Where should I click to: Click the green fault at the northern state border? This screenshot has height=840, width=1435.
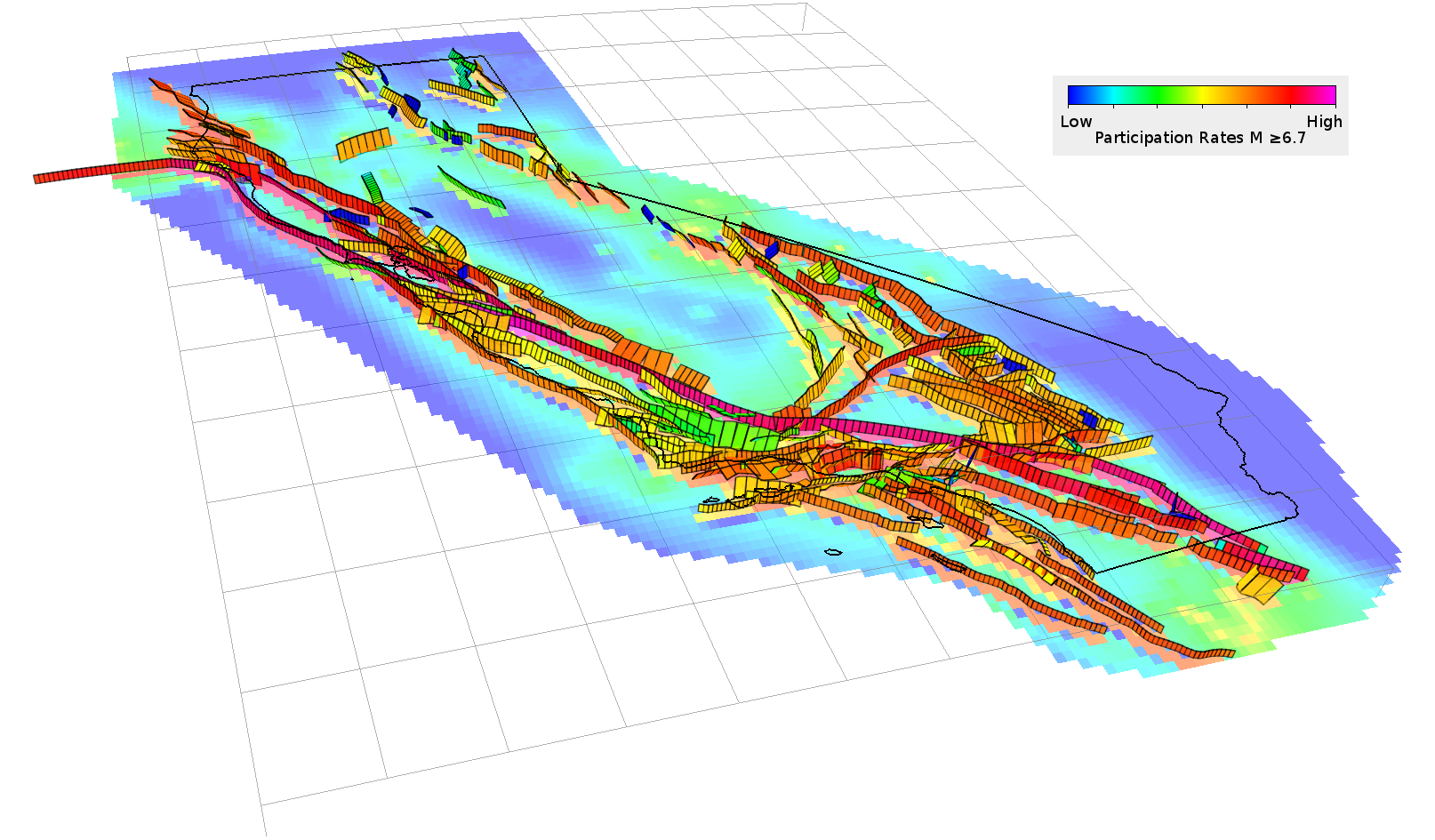(x=461, y=64)
